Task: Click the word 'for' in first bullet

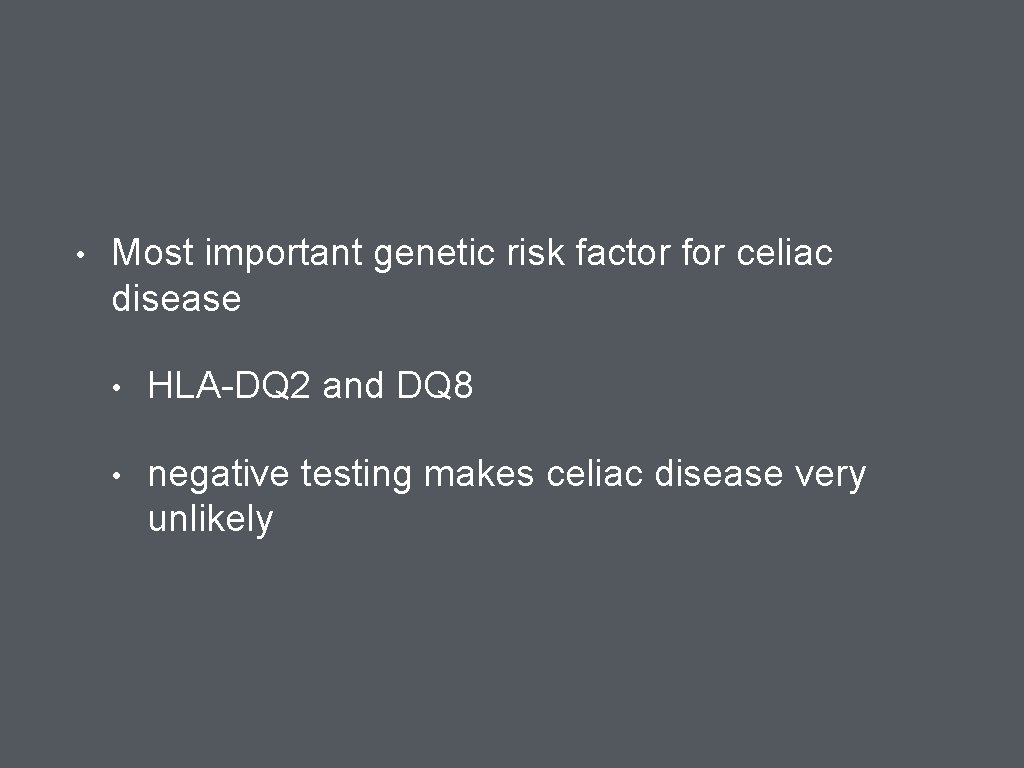Action: click(x=704, y=252)
